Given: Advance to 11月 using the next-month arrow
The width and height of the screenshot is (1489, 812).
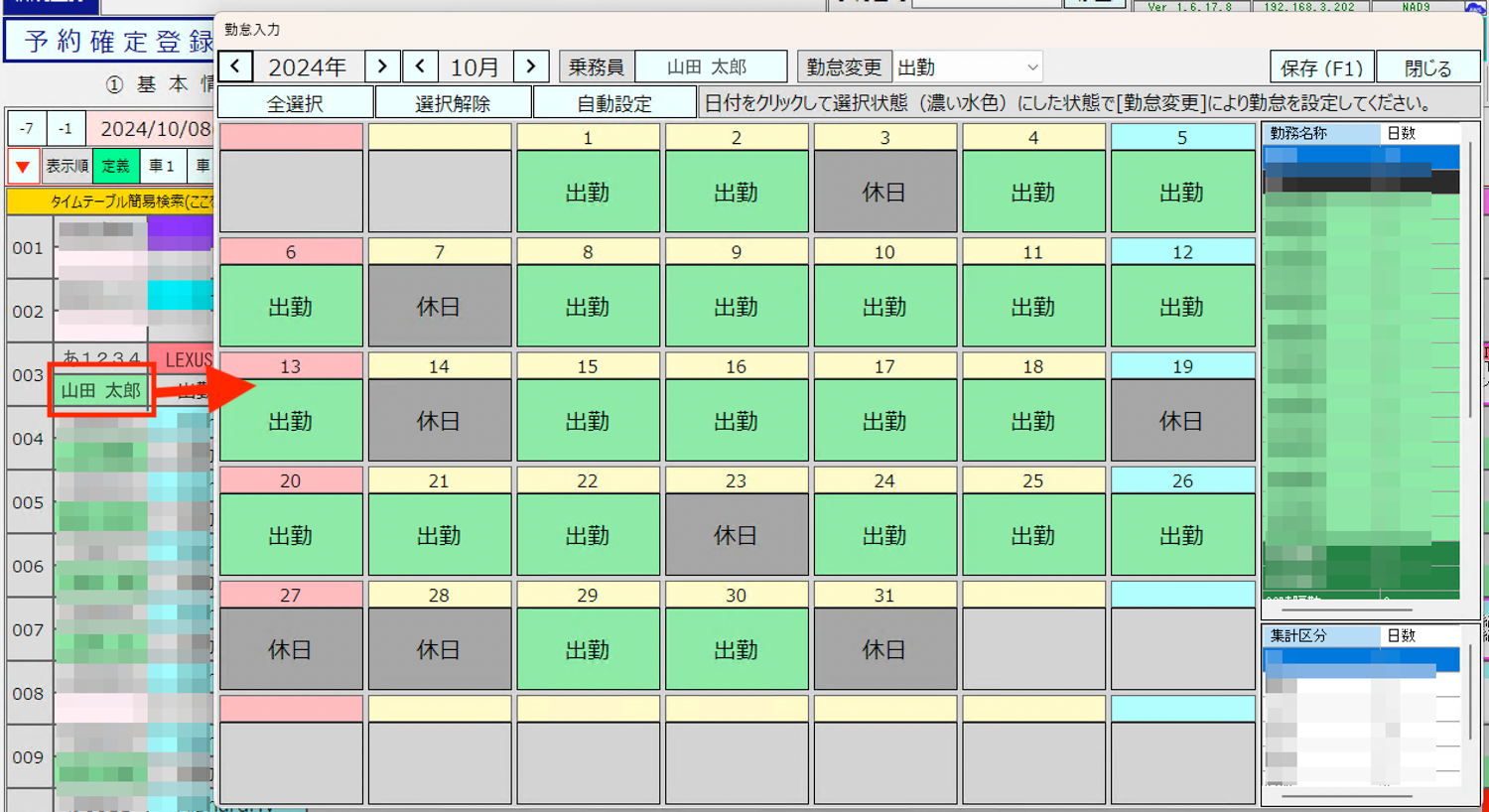Looking at the screenshot, I should pos(532,67).
